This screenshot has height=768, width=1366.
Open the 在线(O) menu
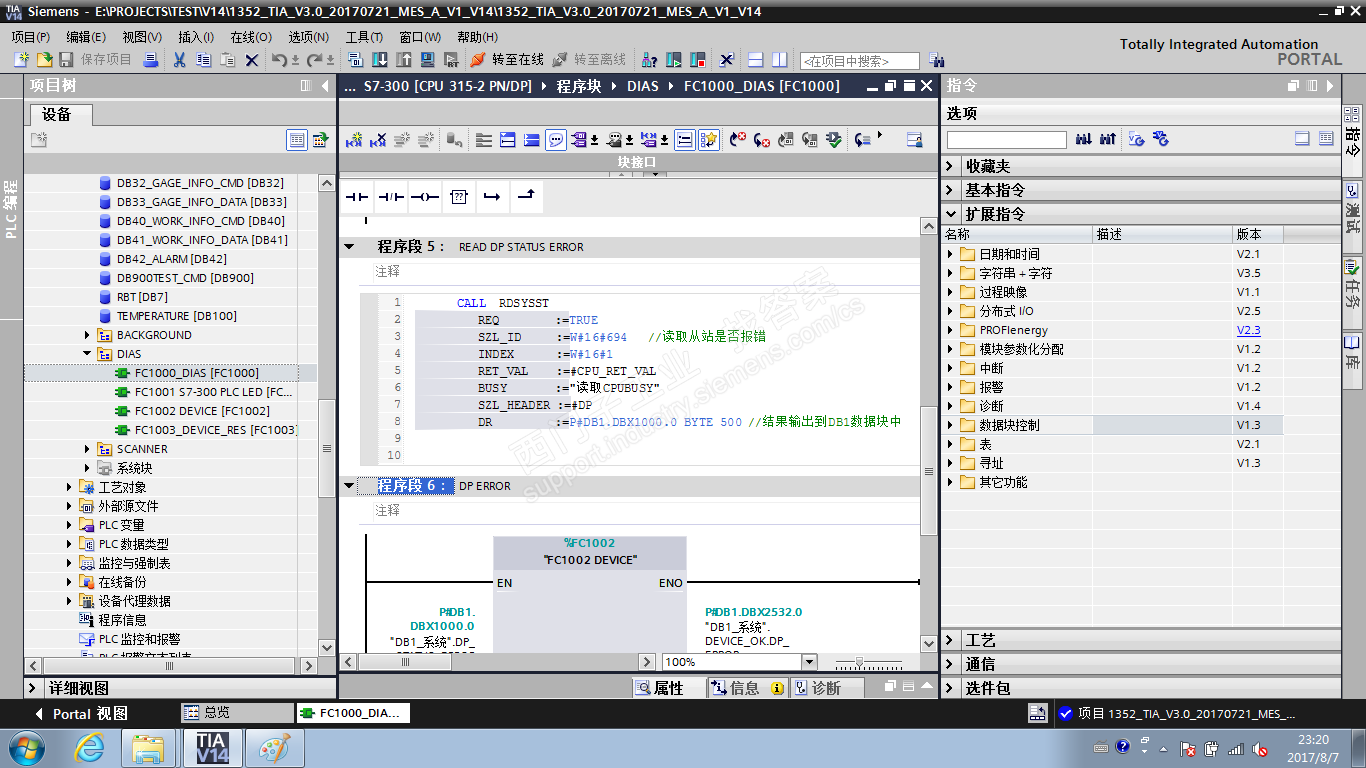click(x=251, y=37)
